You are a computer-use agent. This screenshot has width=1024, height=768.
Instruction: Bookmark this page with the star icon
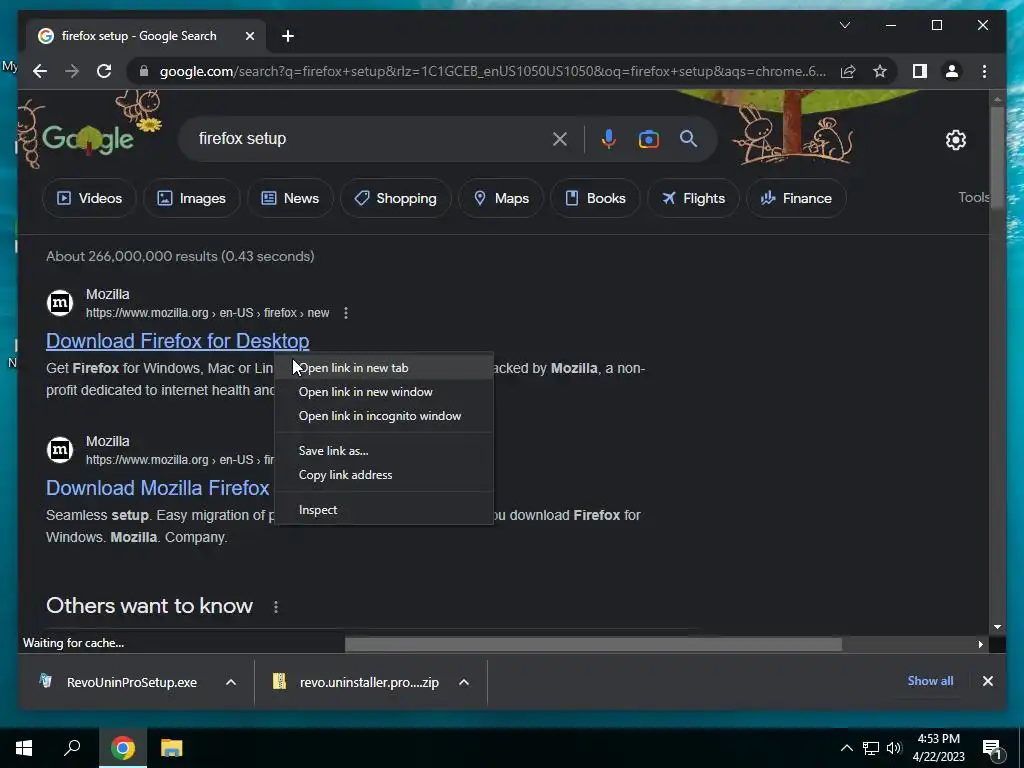[x=880, y=71]
